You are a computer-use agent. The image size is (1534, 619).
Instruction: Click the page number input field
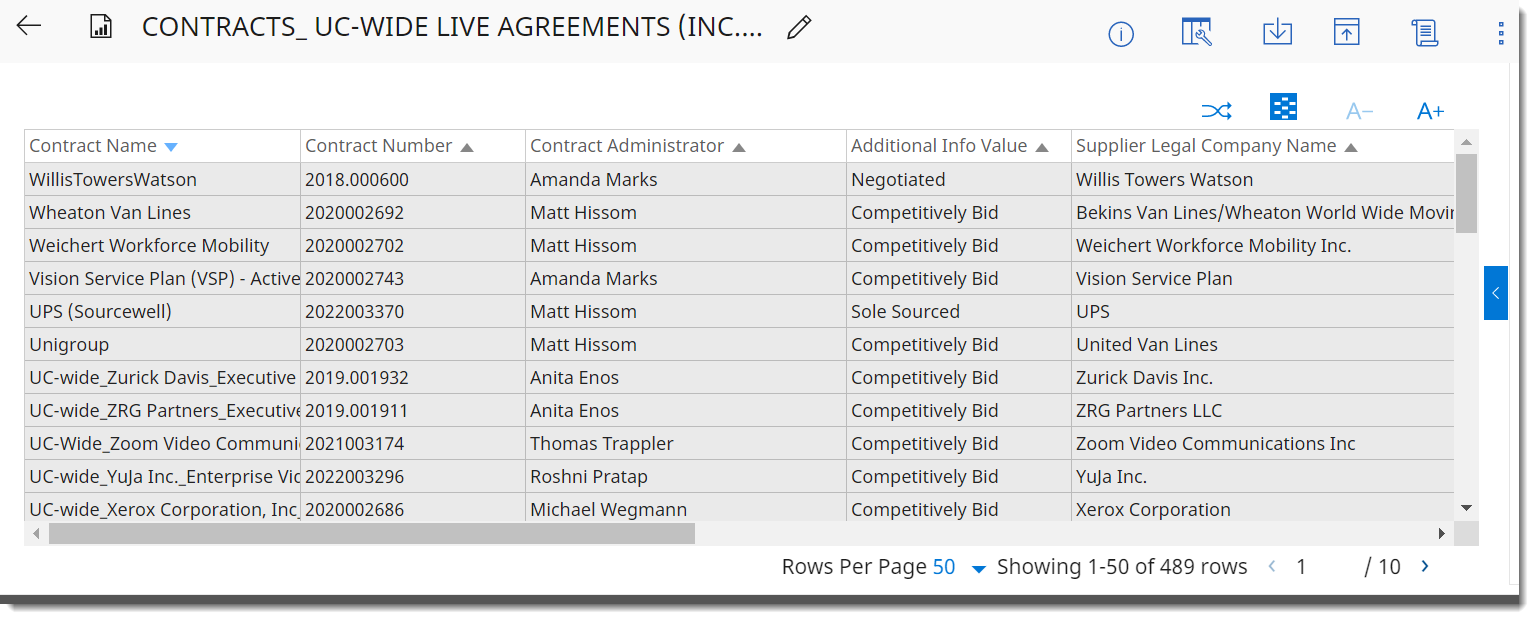coord(1318,567)
